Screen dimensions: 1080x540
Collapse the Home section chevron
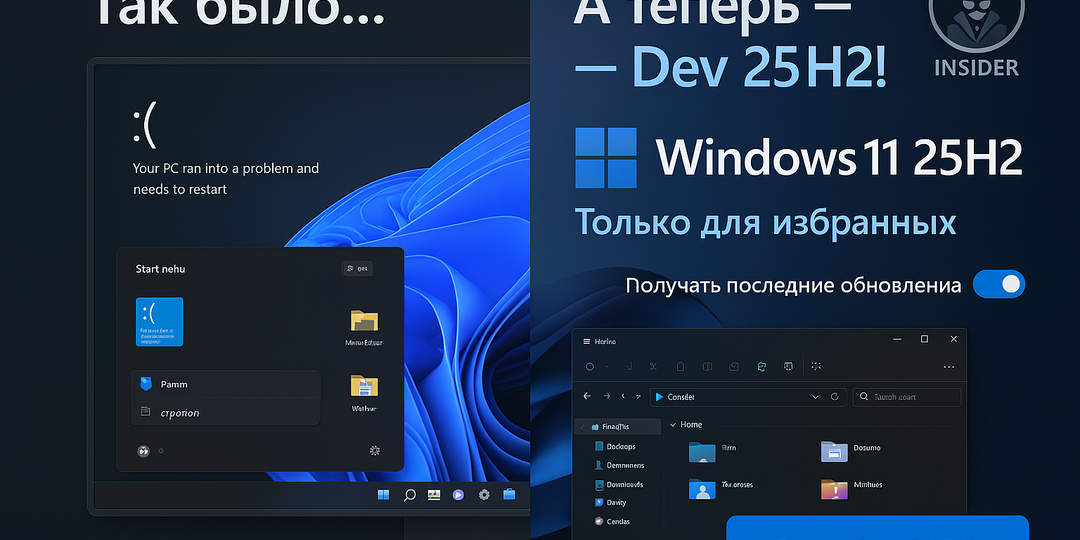(x=672, y=425)
